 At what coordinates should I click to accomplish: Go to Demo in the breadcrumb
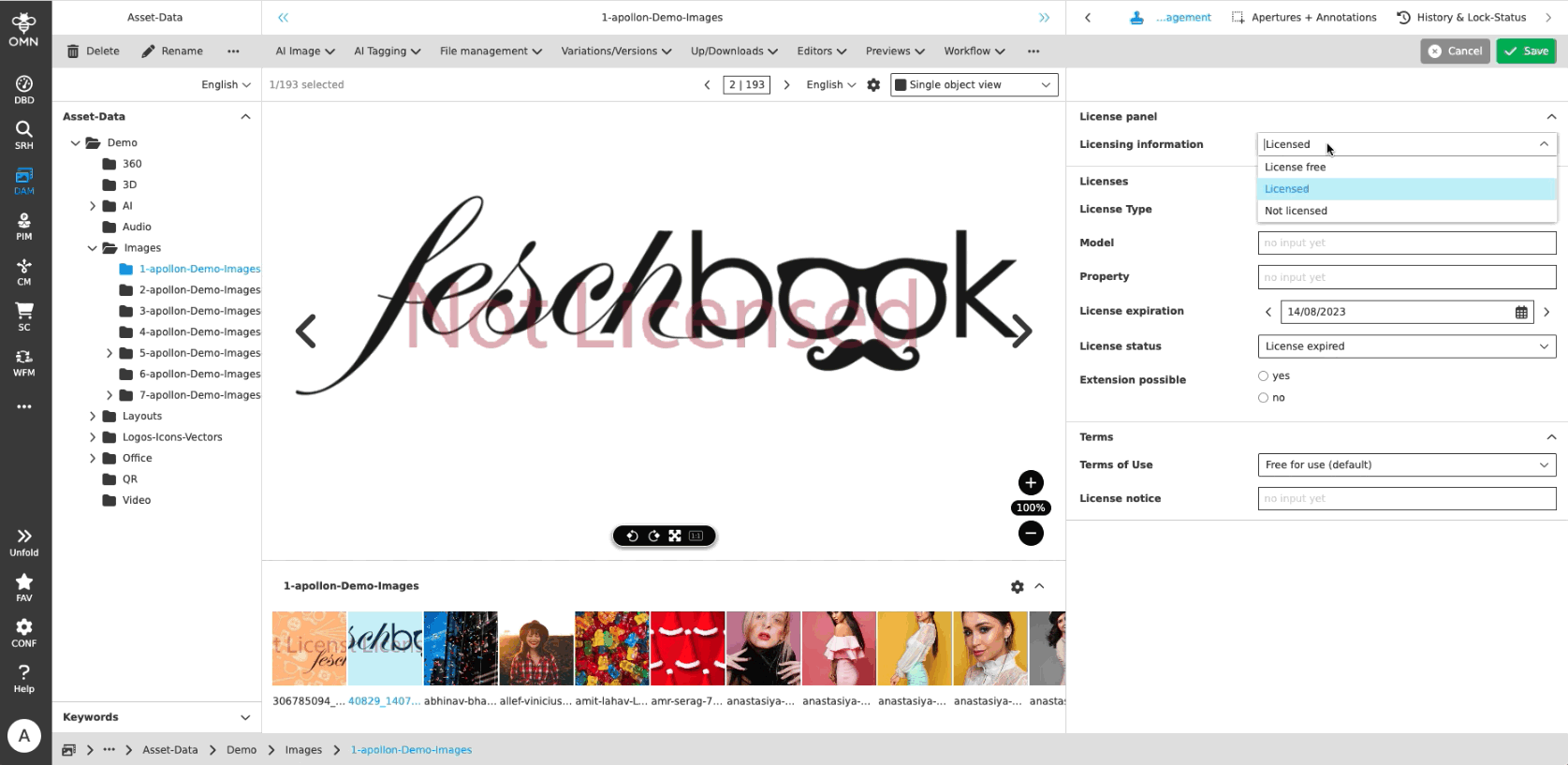(242, 750)
